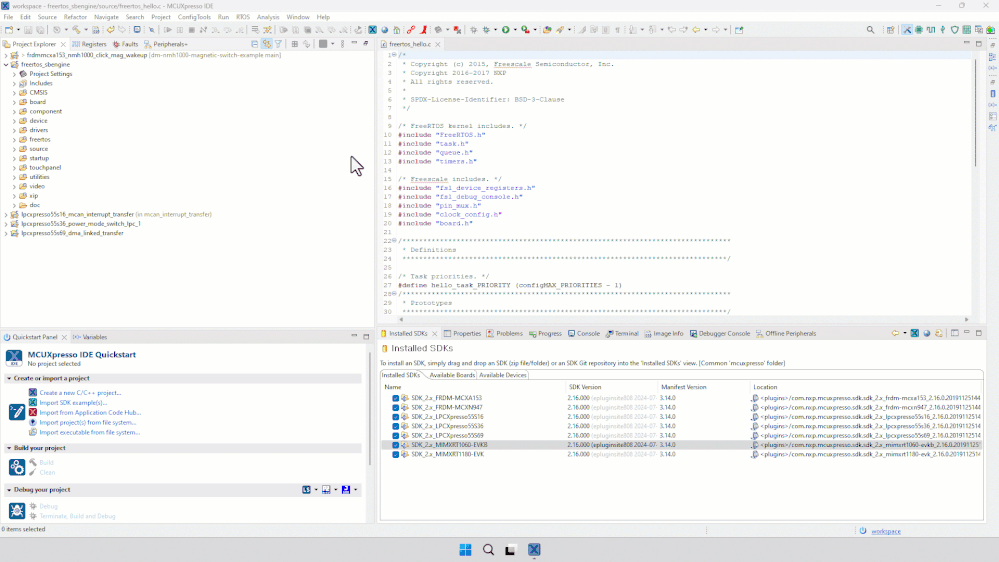Click 'Create a new C/C++ project...' link
The width and height of the screenshot is (999, 562).
[80, 393]
